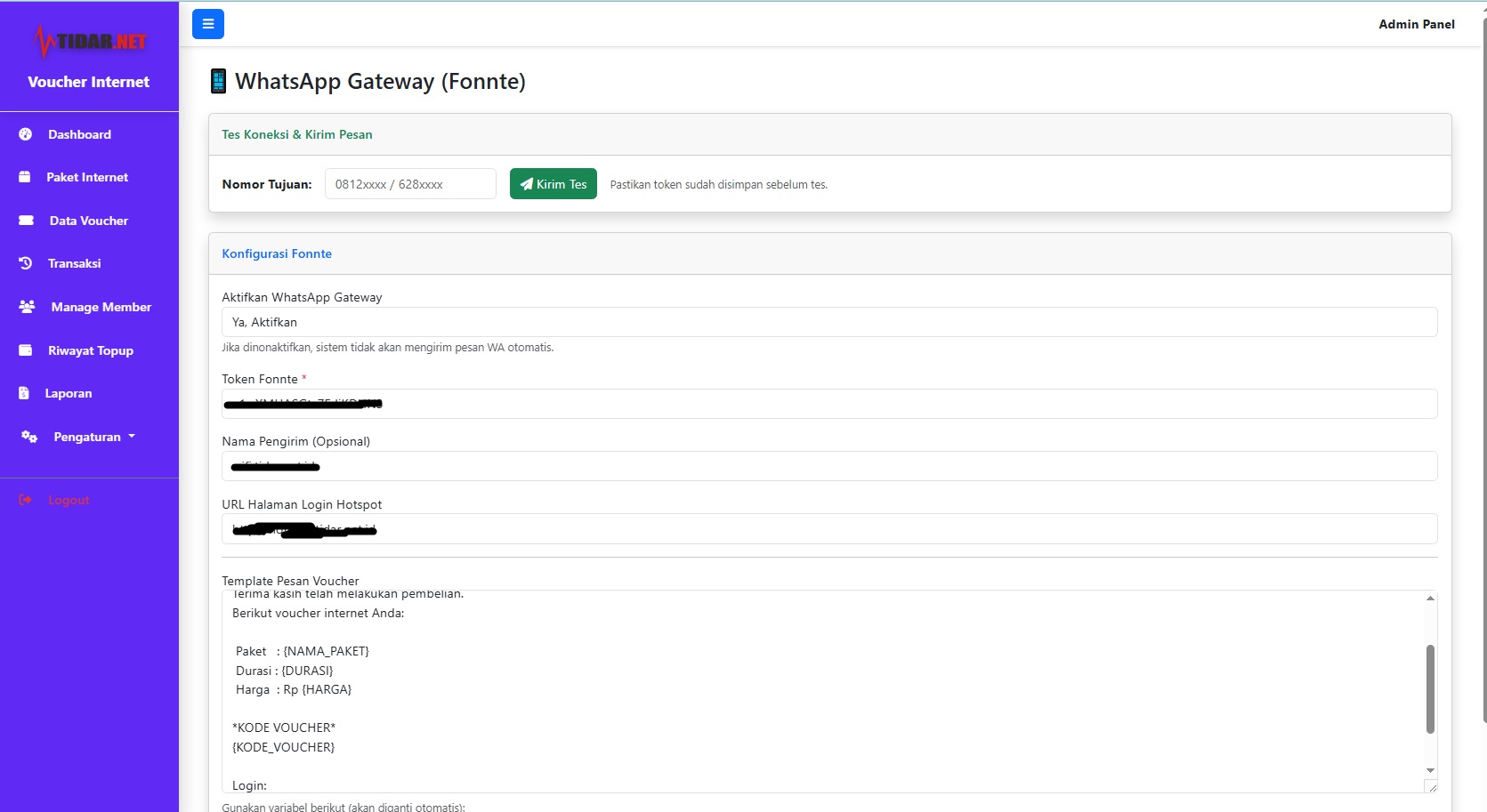
Task: Click the Kirim Tes button
Action: click(554, 184)
